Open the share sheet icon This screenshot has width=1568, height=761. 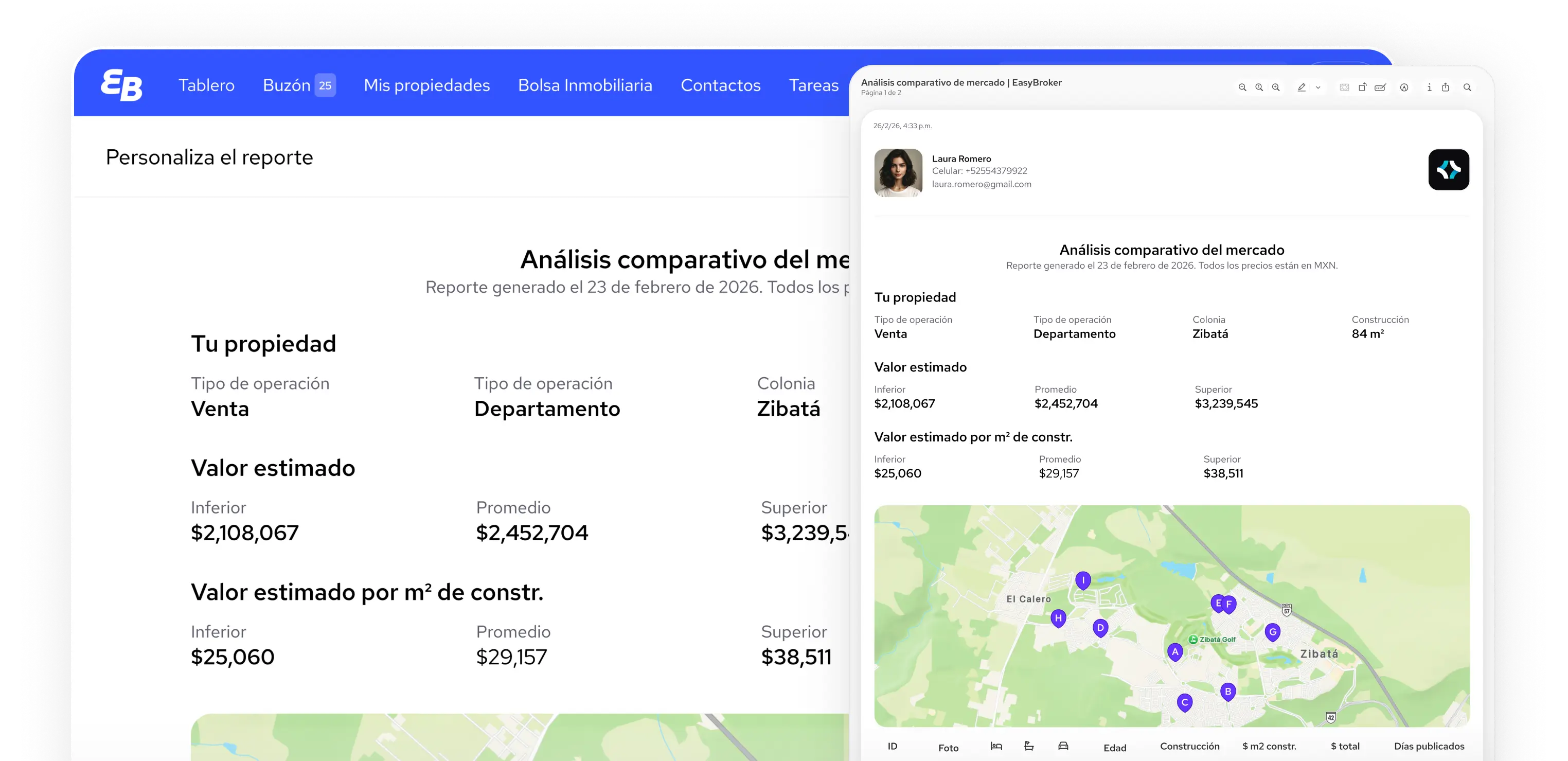click(x=1445, y=87)
